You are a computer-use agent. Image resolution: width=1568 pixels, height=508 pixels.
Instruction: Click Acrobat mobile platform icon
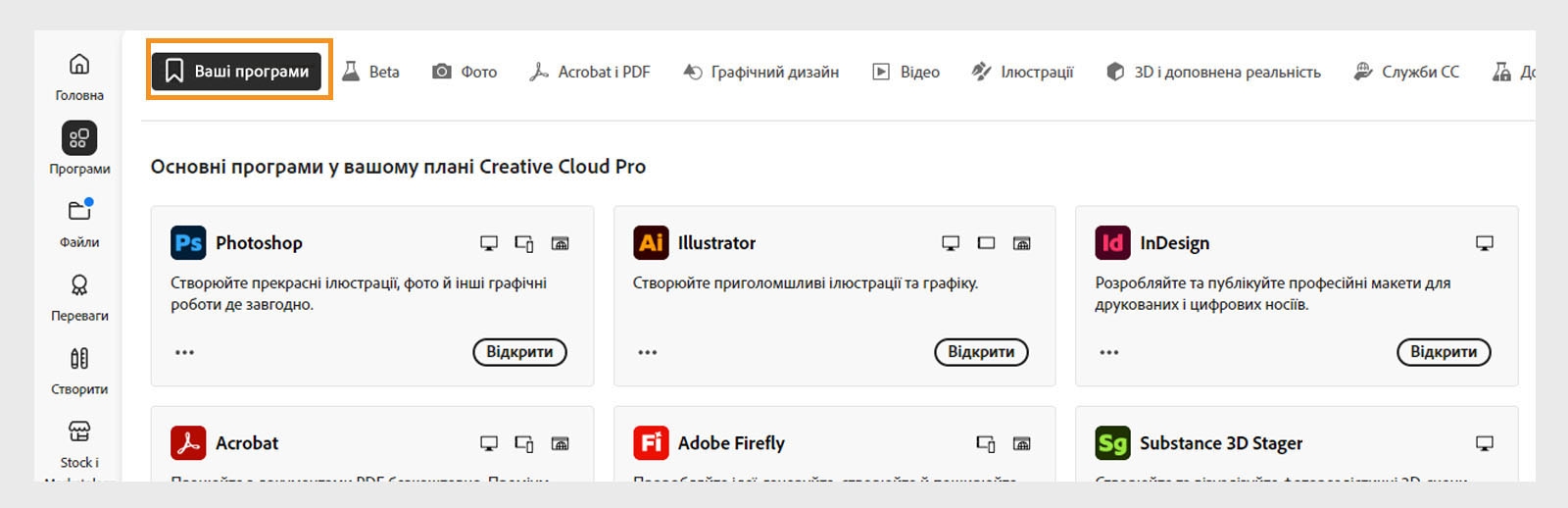[x=524, y=443]
